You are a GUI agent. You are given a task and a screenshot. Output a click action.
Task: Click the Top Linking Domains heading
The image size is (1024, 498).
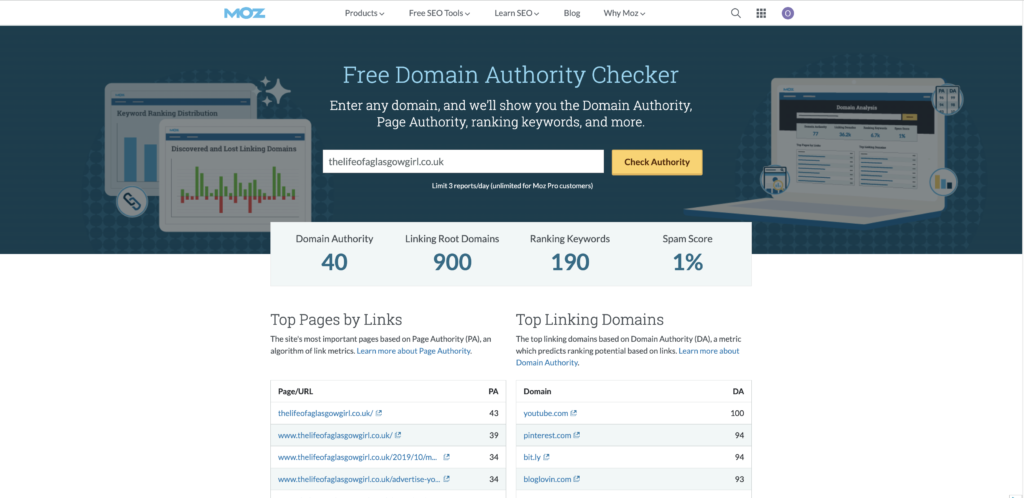pyautogui.click(x=590, y=320)
